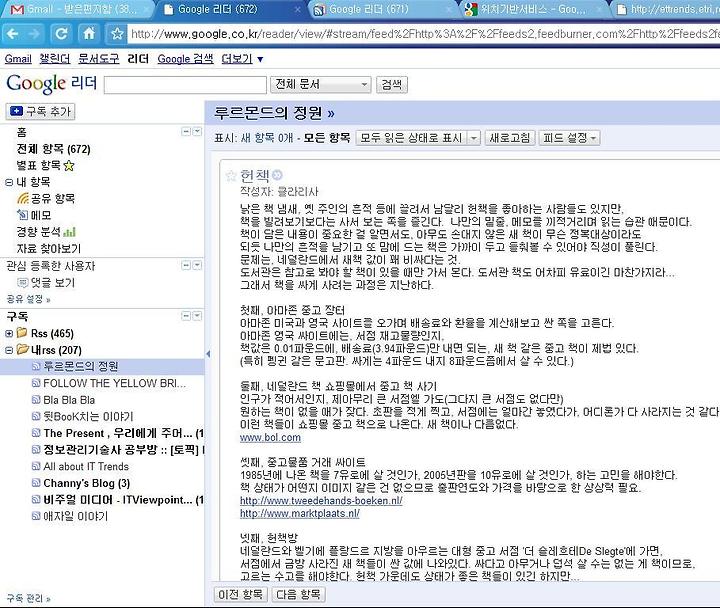Go to 다음 항목 button
The width and height of the screenshot is (720, 608).
tap(298, 594)
